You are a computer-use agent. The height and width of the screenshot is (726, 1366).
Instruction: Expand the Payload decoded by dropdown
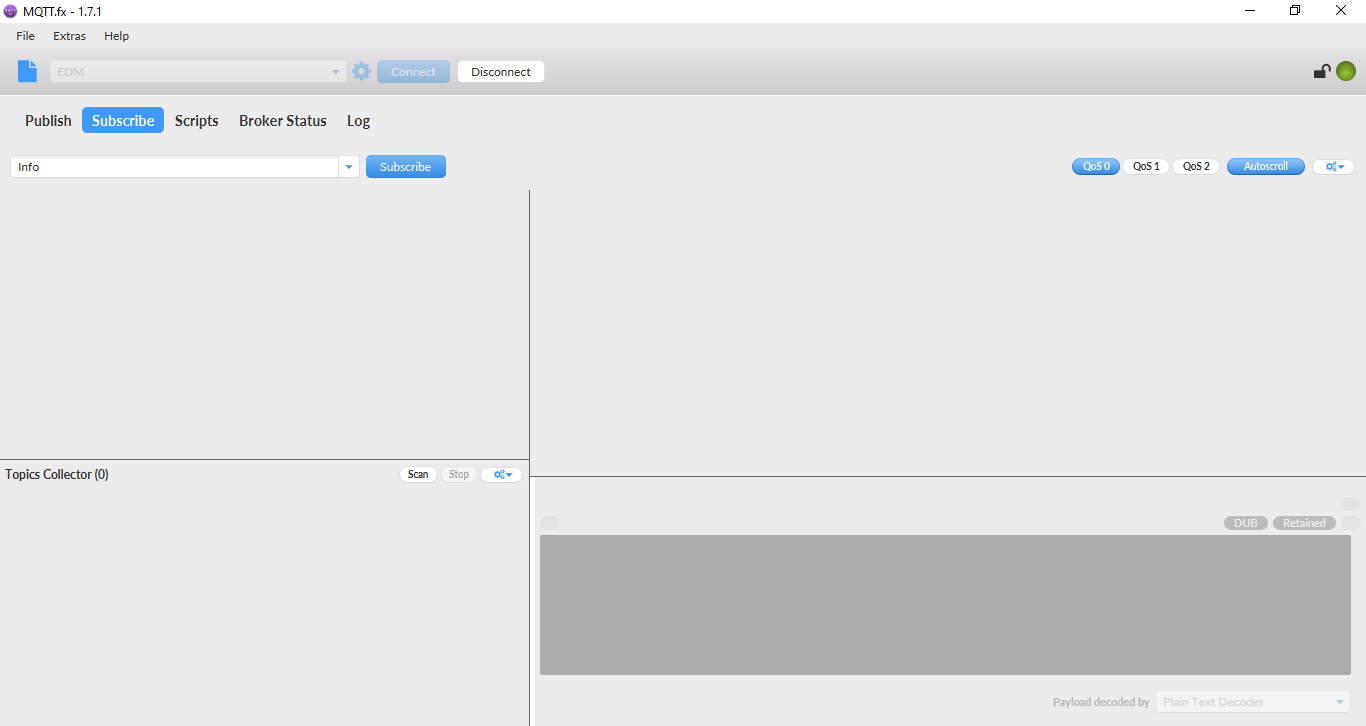point(1252,701)
